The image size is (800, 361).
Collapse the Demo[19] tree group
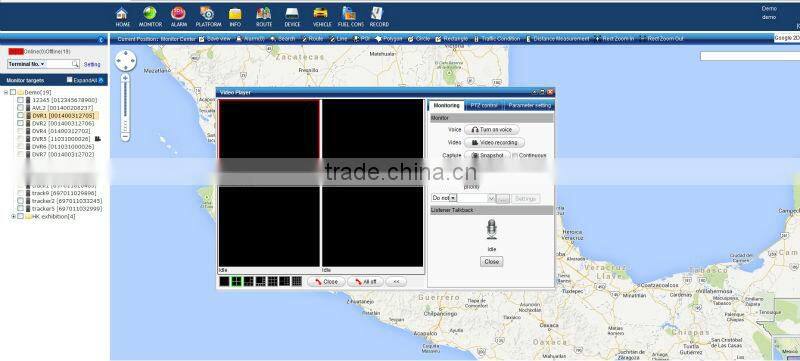tap(6, 92)
